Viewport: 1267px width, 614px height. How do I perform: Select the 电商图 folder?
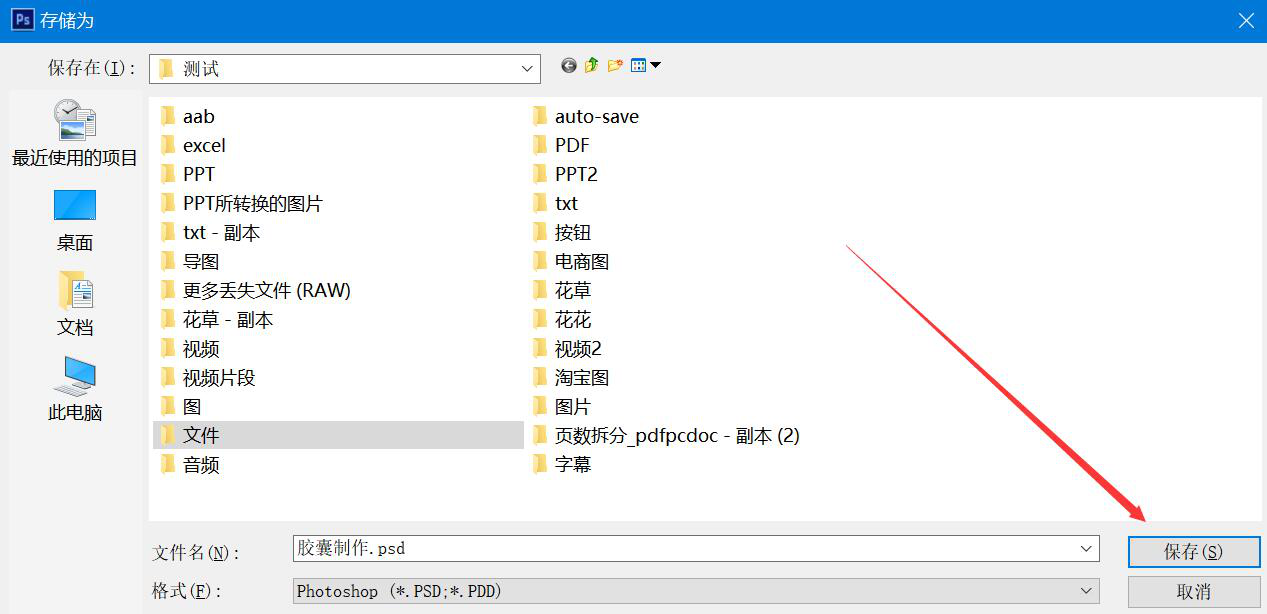click(x=581, y=262)
